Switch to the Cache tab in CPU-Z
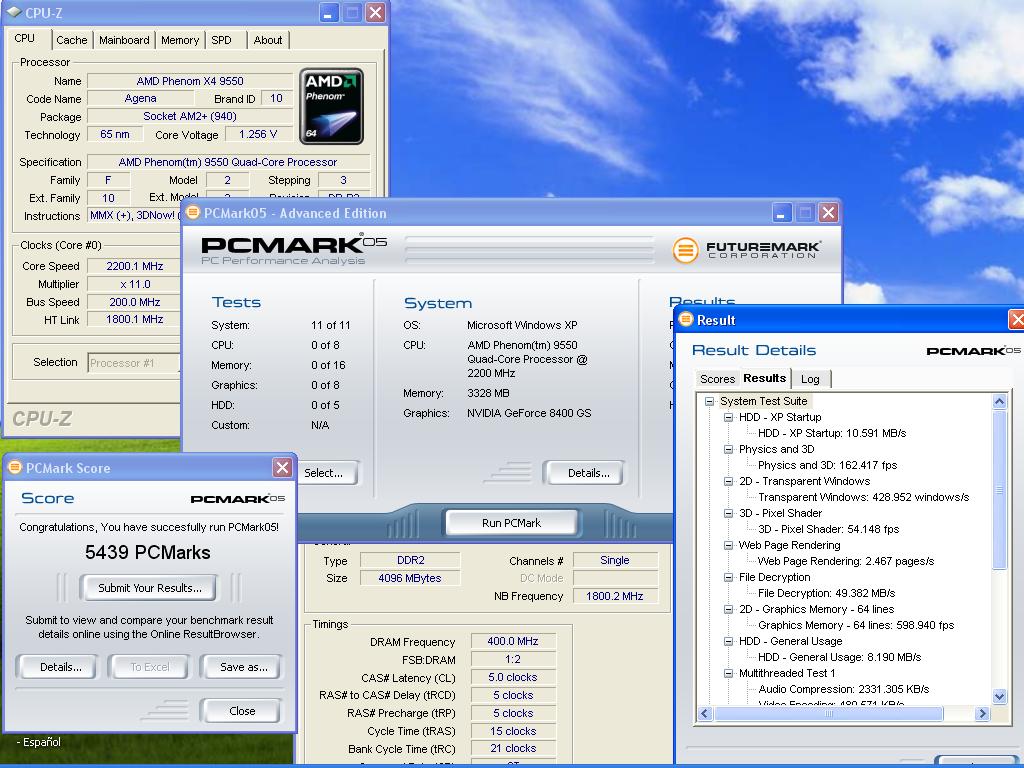 (71, 40)
